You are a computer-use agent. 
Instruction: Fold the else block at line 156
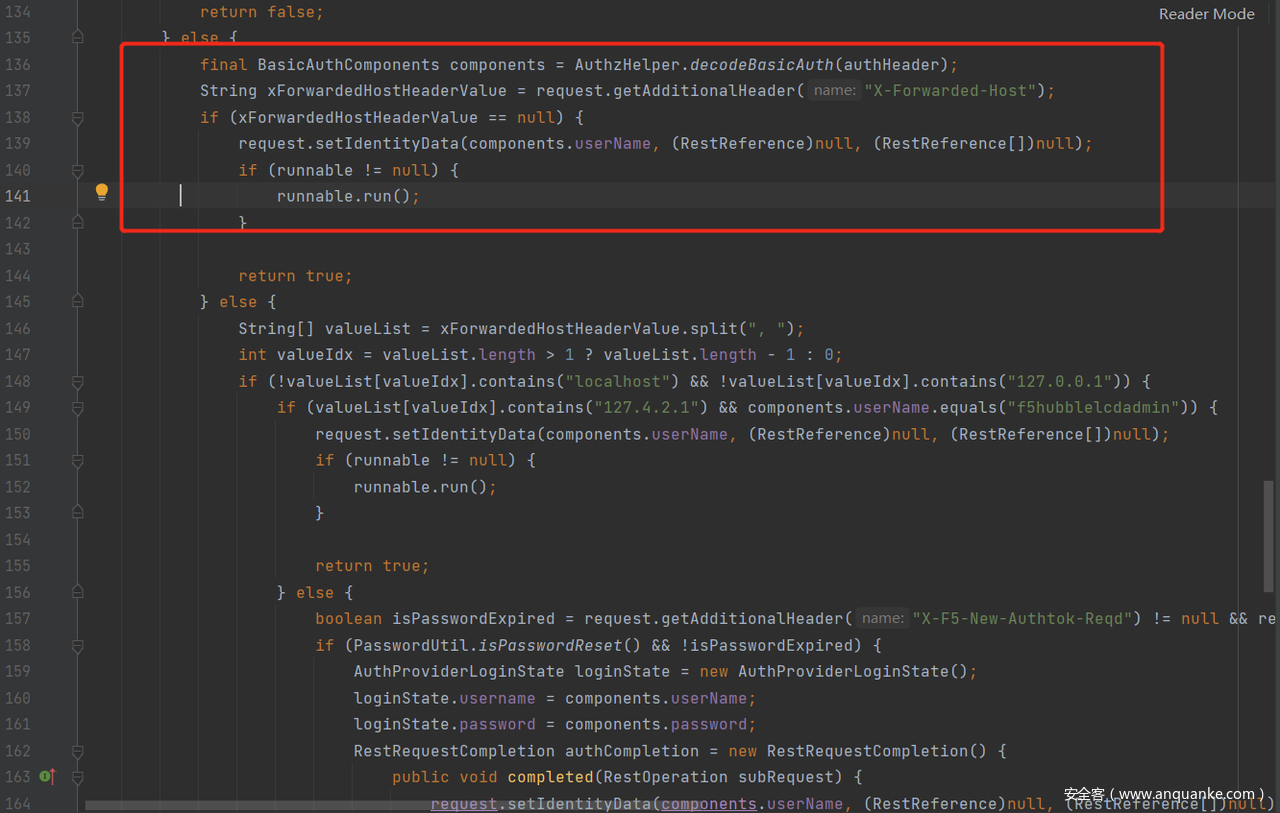tap(77, 592)
